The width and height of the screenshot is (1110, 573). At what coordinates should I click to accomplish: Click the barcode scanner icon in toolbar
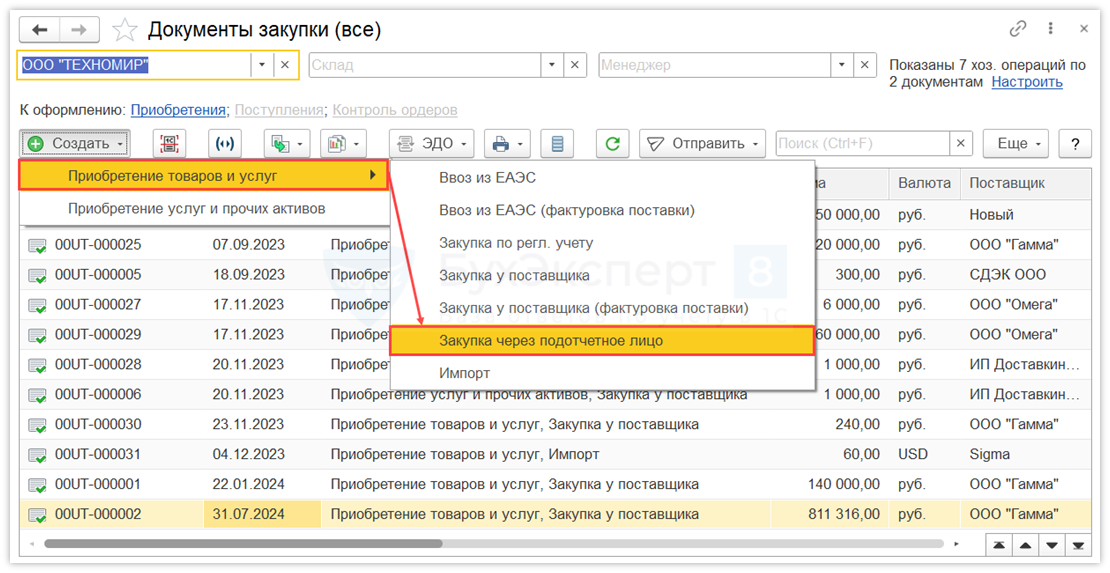pyautogui.click(x=170, y=144)
